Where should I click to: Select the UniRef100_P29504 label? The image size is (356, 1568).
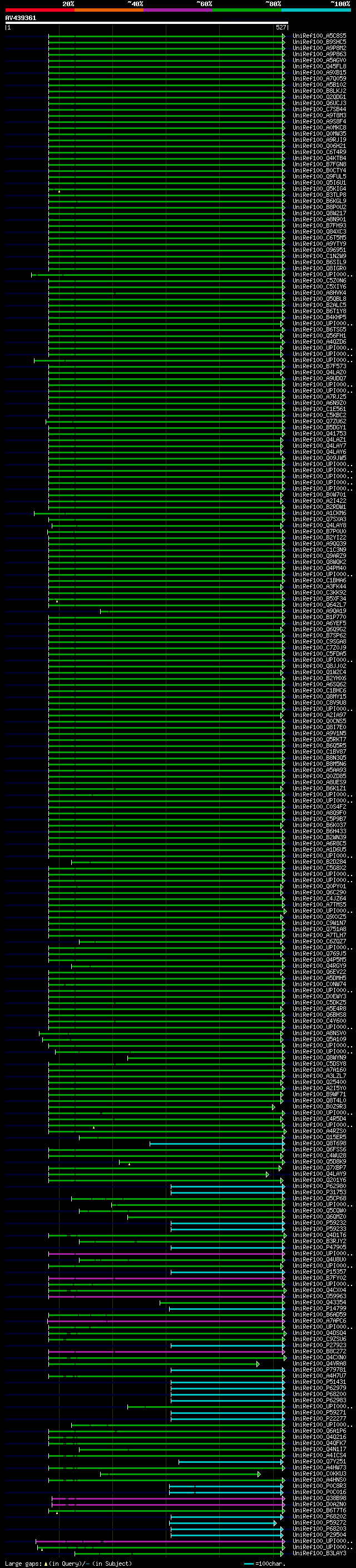[319, 1535]
